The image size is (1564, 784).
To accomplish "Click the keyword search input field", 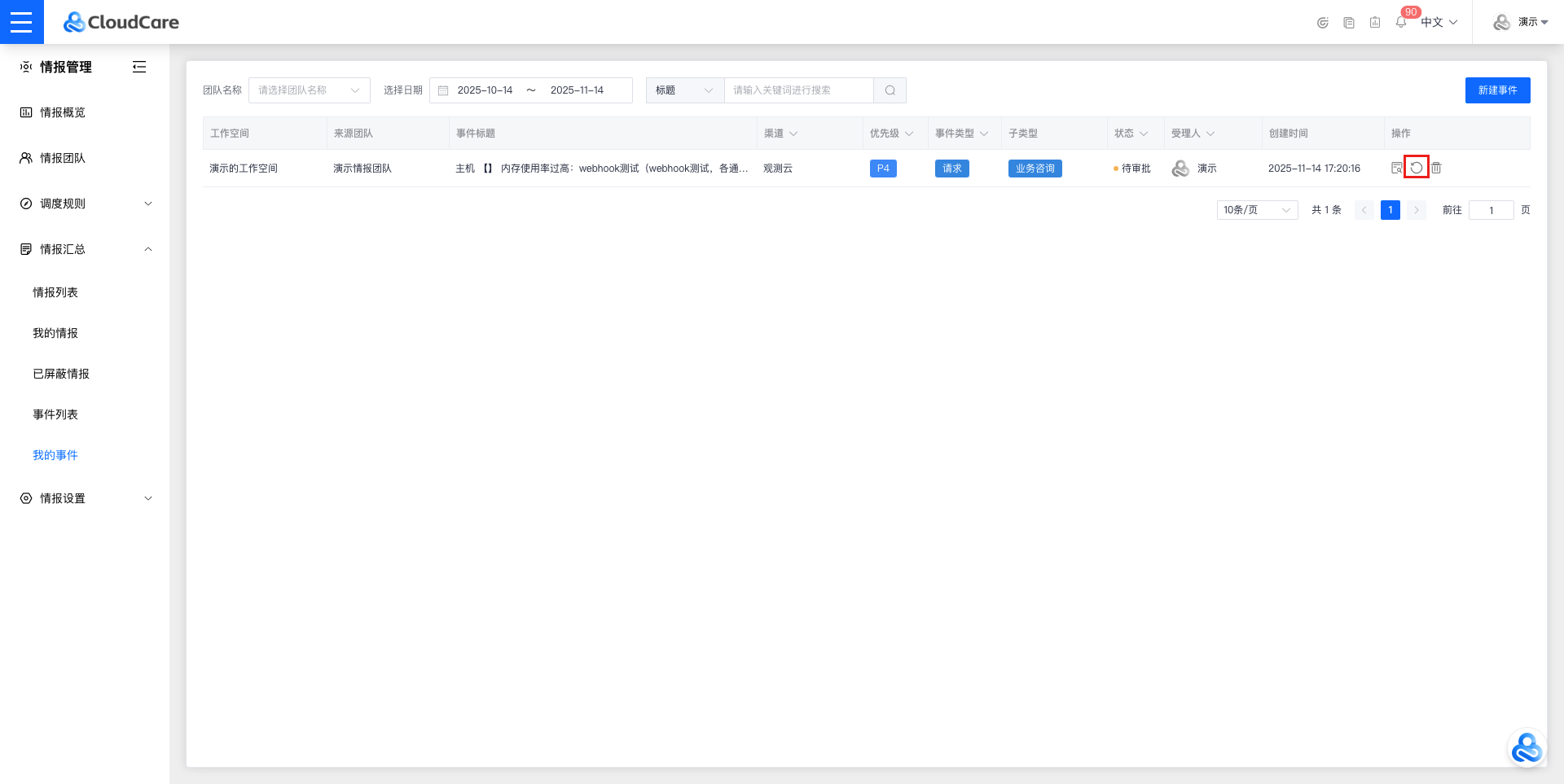I will 798,90.
